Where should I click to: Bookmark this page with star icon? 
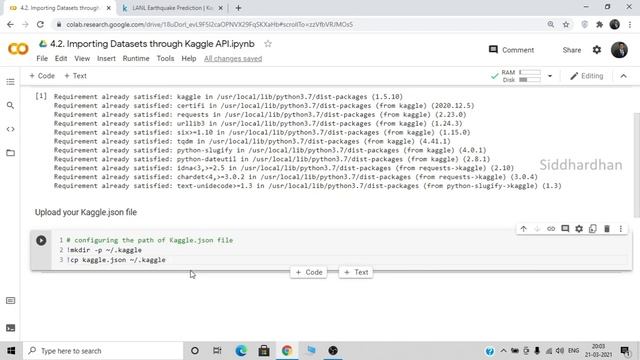[566, 24]
